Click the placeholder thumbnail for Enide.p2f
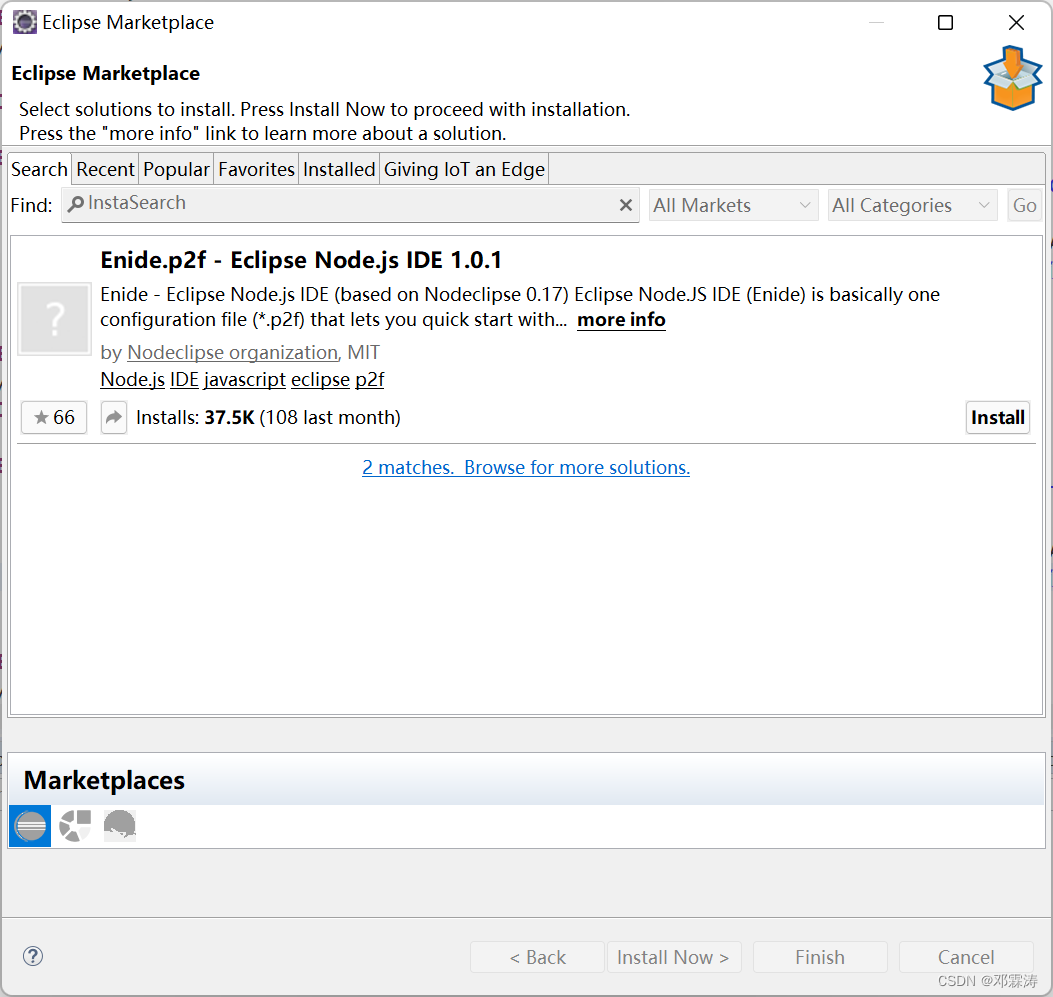Image resolution: width=1053 pixels, height=997 pixels. [54, 319]
